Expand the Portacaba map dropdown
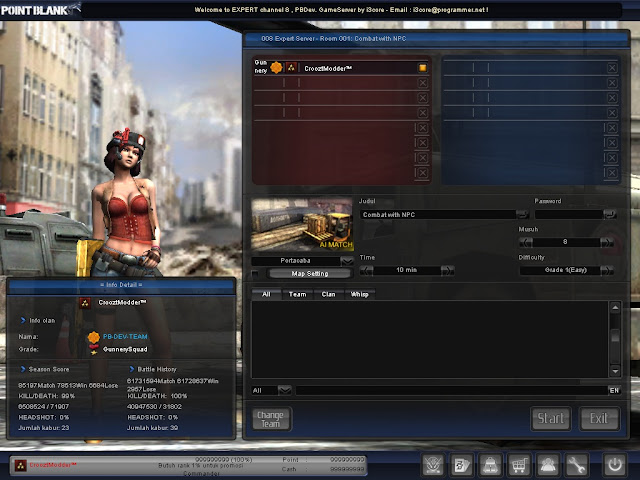 347,261
